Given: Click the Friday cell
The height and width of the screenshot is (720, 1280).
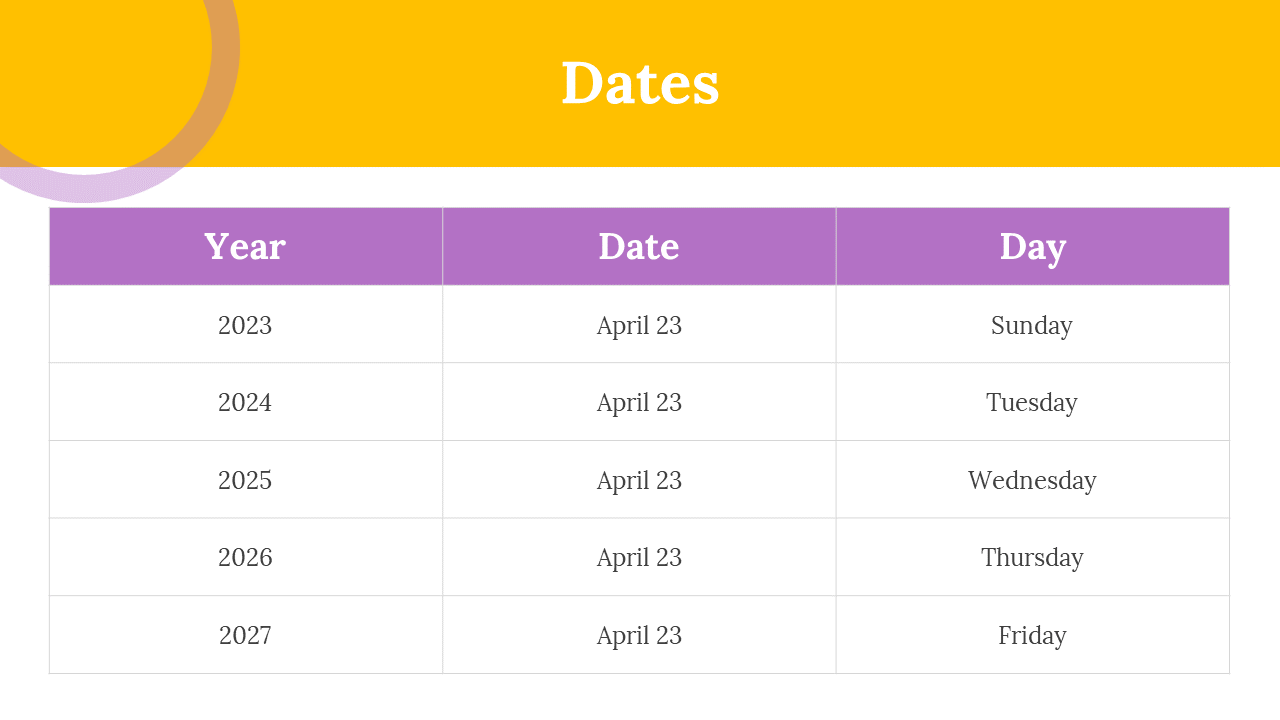Looking at the screenshot, I should pyautogui.click(x=1033, y=635).
